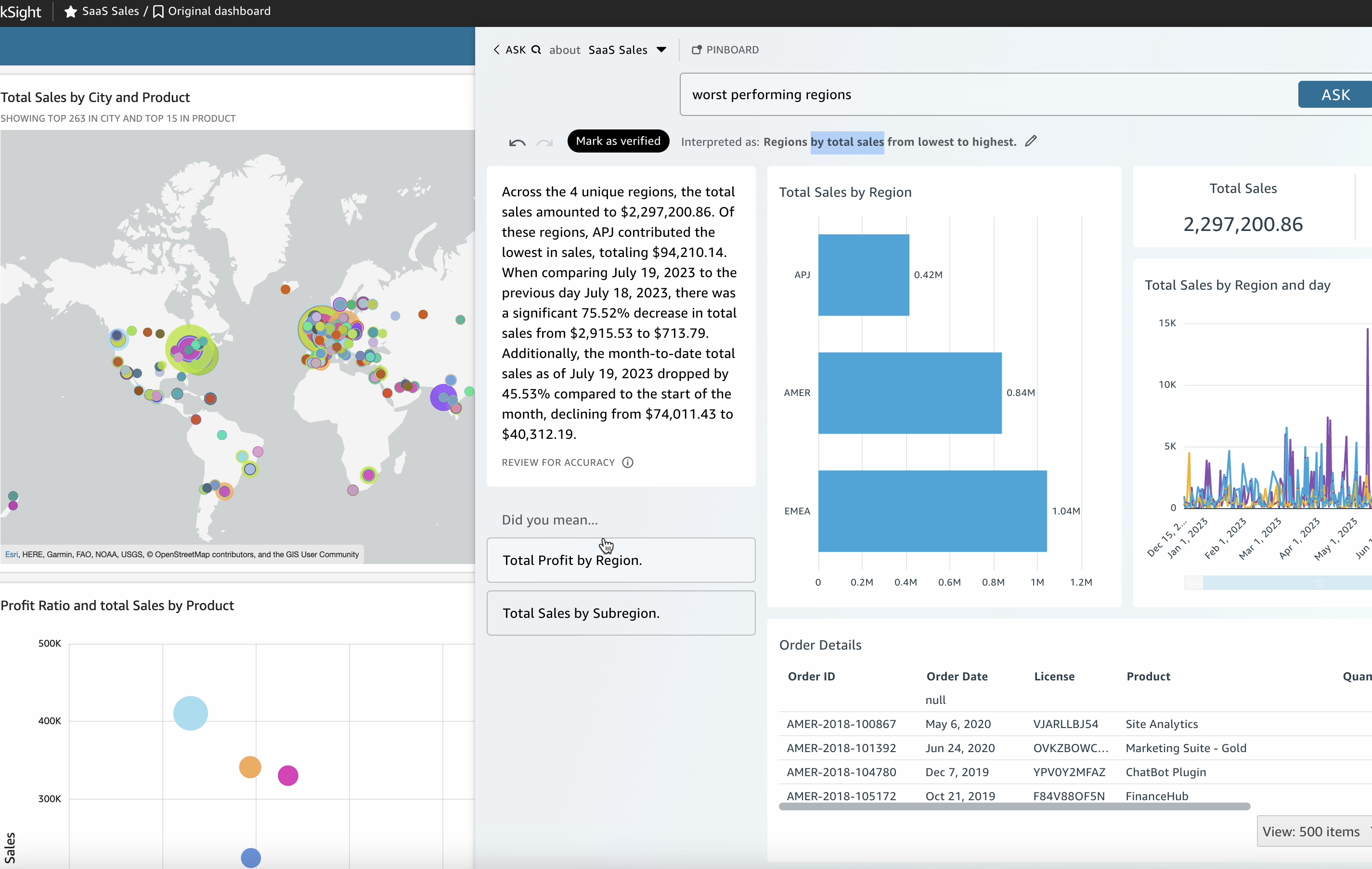Open Pinboard via its icon
This screenshot has height=869, width=1372.
point(696,50)
